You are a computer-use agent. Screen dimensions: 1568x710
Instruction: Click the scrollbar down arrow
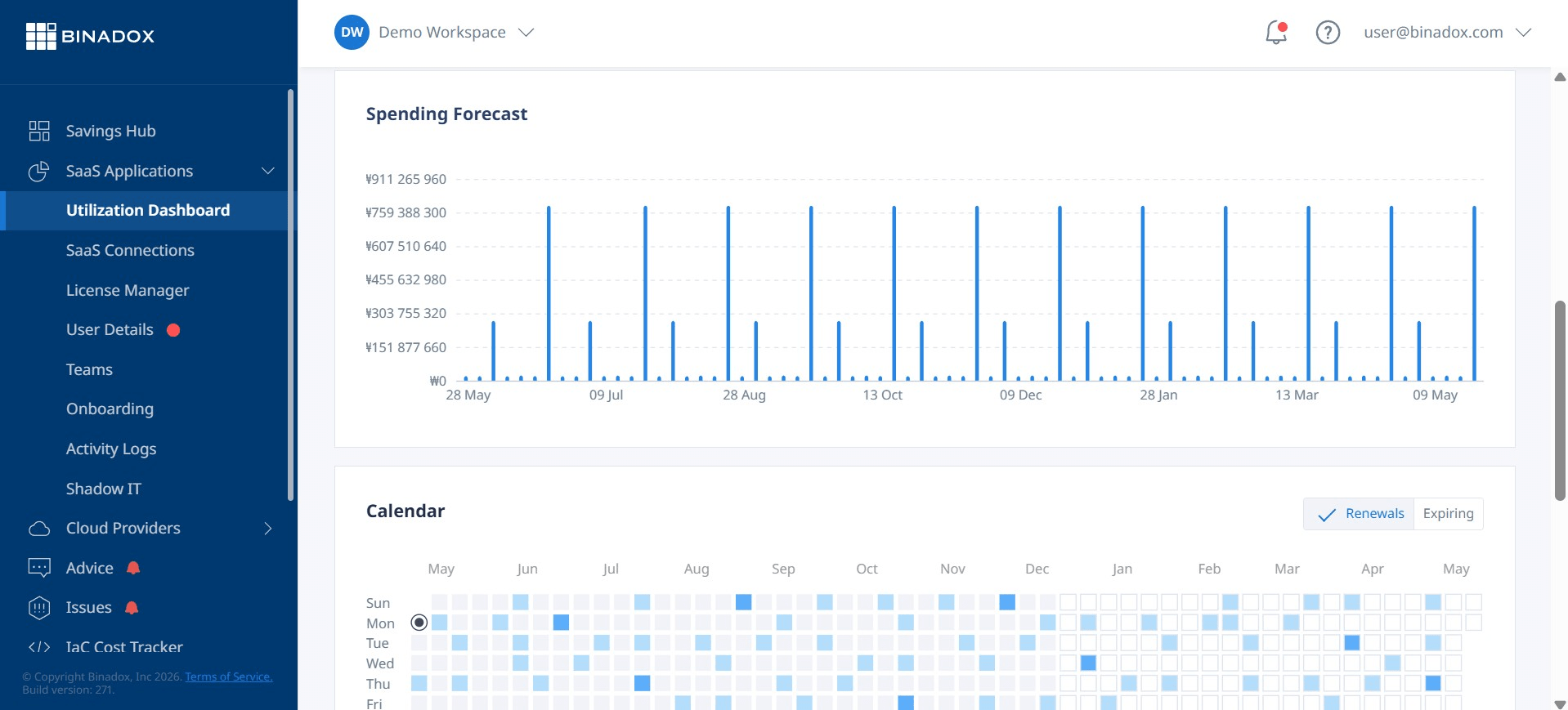click(x=1560, y=703)
